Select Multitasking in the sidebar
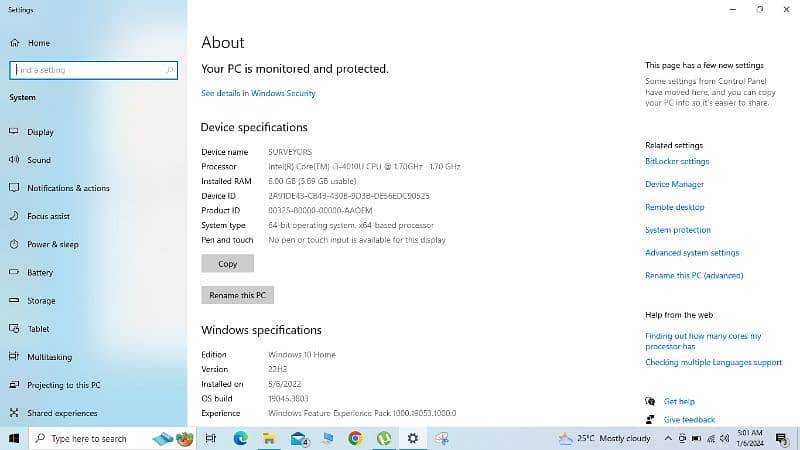Image resolution: width=800 pixels, height=450 pixels. [x=49, y=357]
